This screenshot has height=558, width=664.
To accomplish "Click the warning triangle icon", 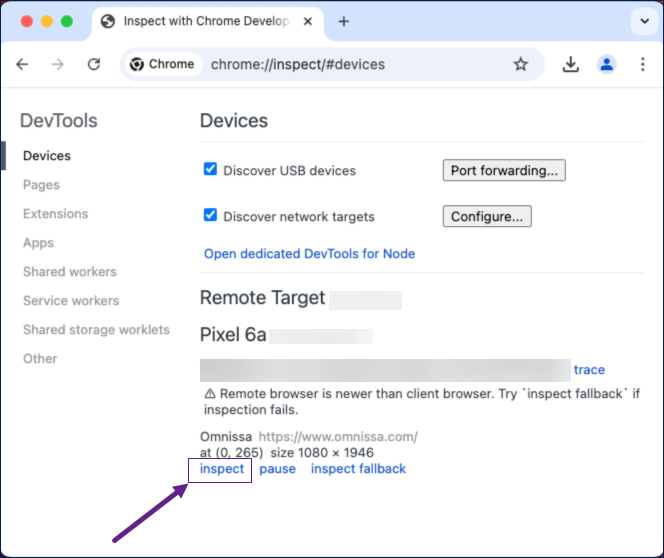I will coord(210,394).
